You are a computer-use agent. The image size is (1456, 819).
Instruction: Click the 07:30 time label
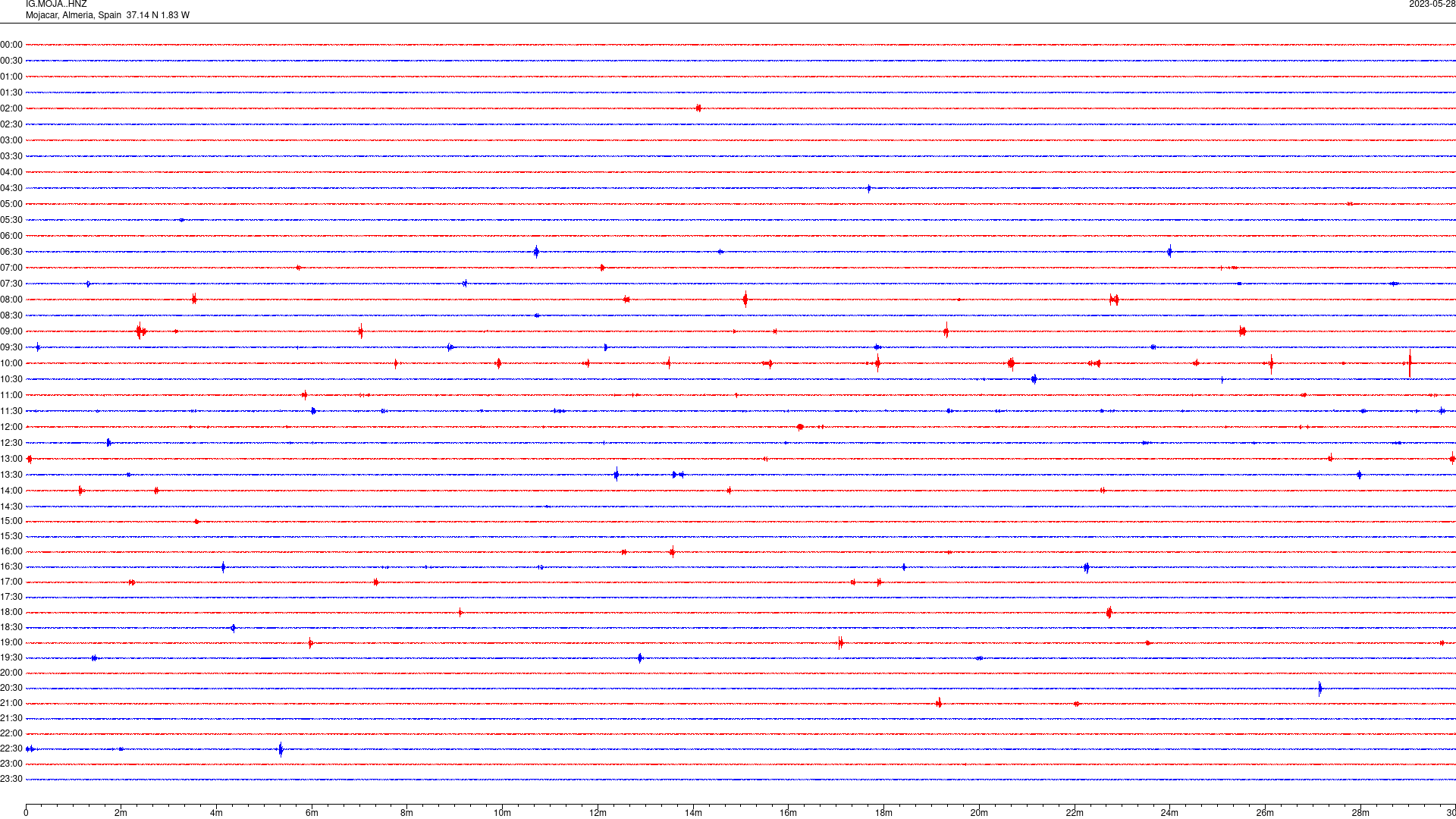pos(11,284)
